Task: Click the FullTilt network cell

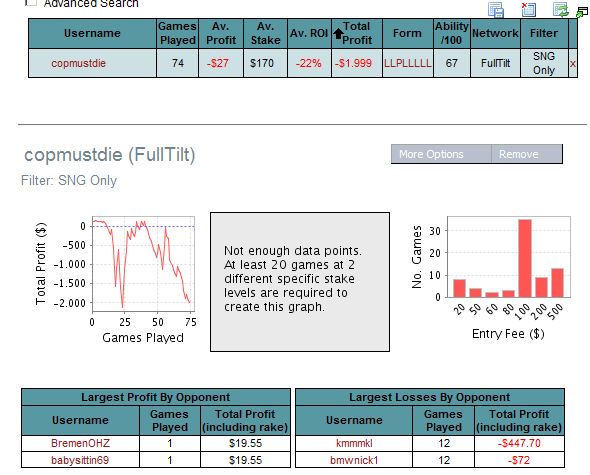Action: click(495, 63)
